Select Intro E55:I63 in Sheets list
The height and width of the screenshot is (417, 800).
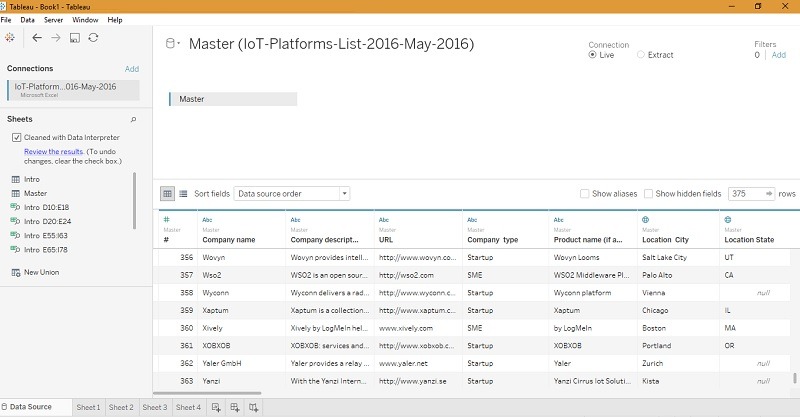click(x=45, y=236)
